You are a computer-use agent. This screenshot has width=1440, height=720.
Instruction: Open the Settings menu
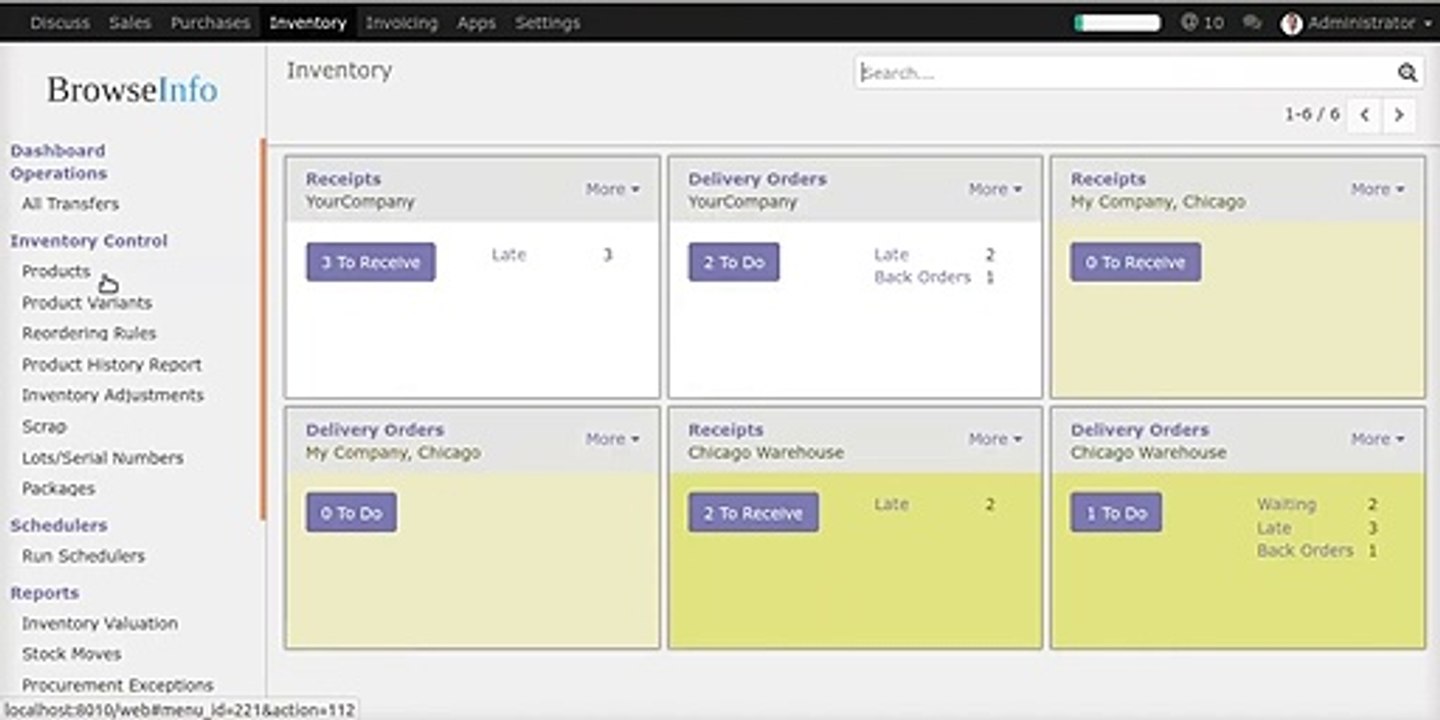point(548,22)
